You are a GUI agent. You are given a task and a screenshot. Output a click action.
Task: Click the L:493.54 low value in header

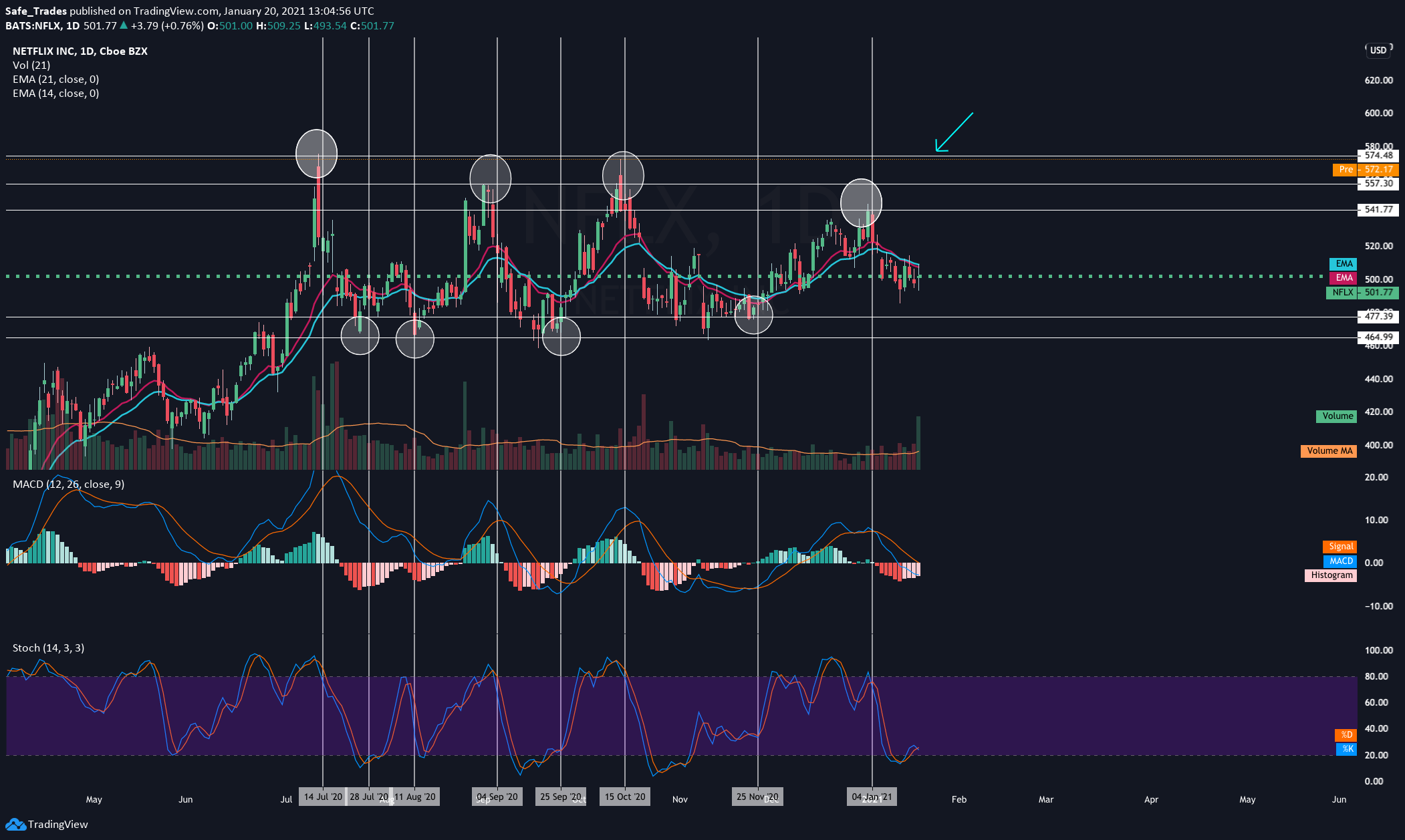pyautogui.click(x=326, y=25)
